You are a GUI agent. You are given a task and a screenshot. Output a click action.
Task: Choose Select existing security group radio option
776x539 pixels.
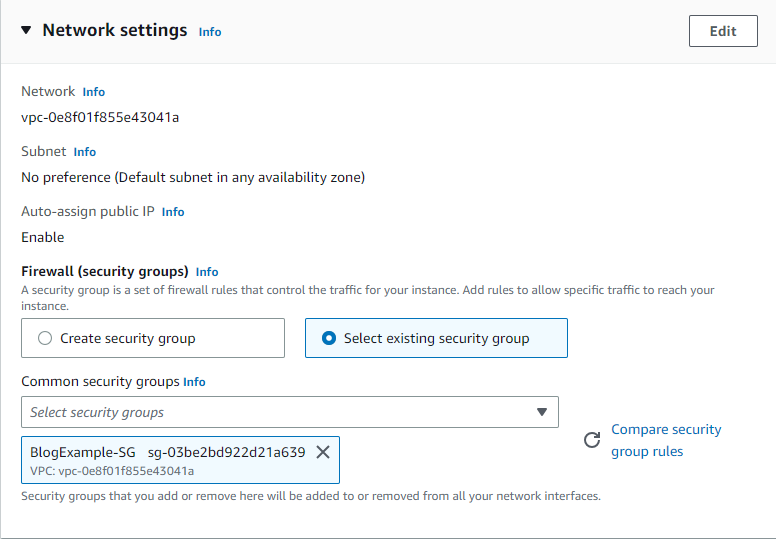[329, 338]
